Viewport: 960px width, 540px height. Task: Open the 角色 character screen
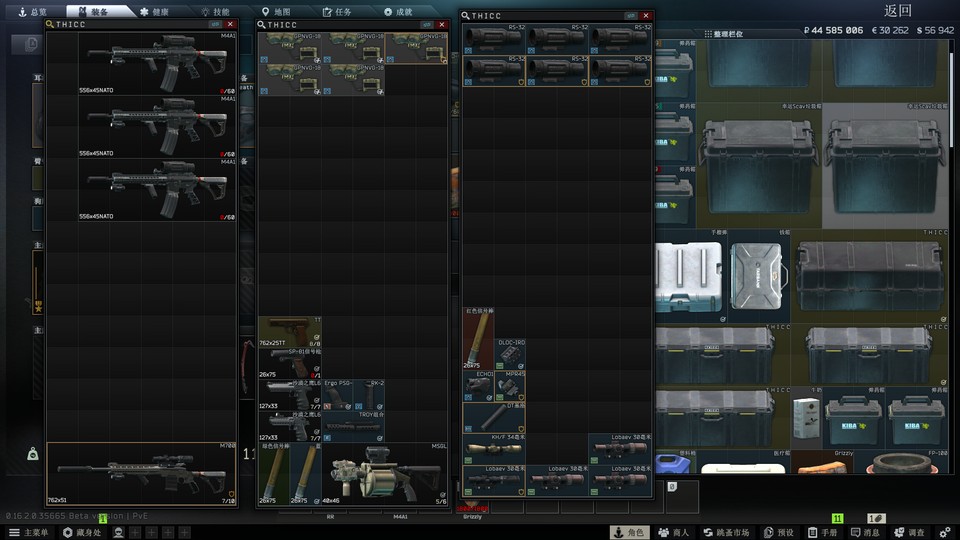pos(629,533)
